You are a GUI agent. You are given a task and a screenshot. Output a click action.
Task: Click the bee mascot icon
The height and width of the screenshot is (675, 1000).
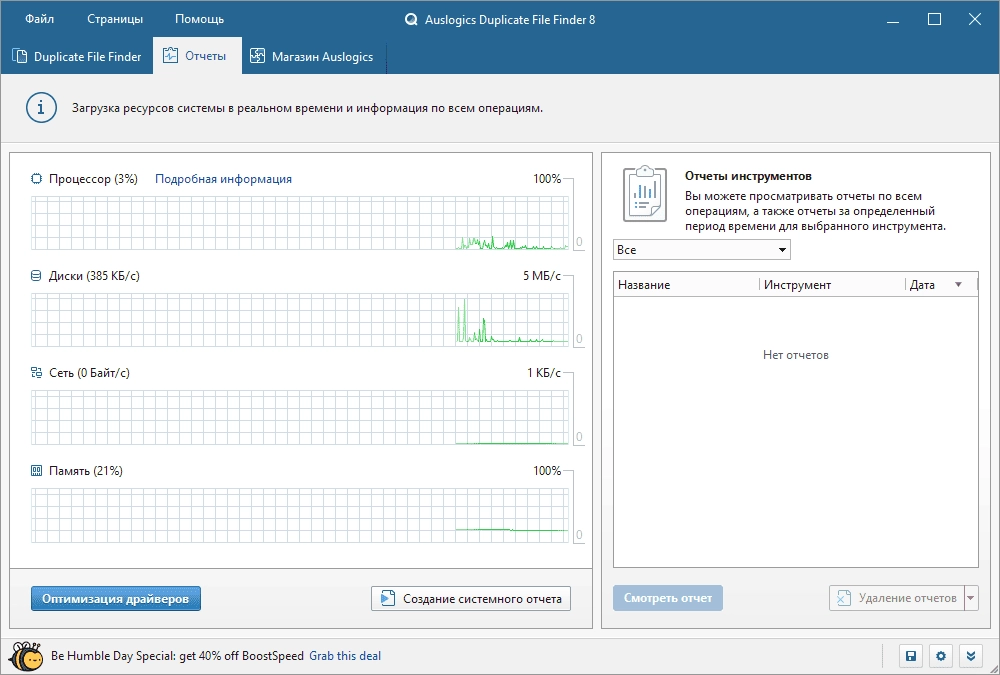click(26, 656)
